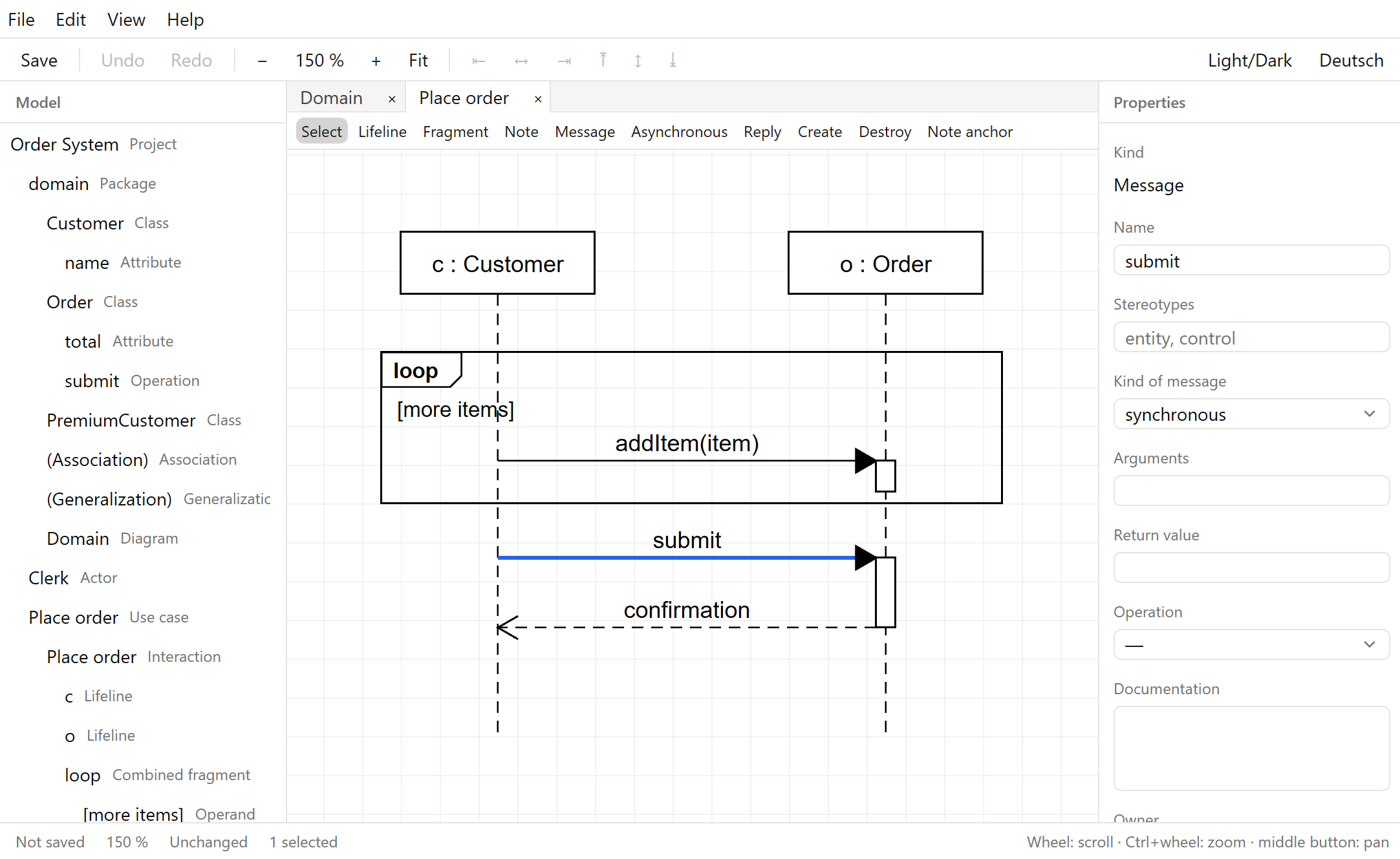
Task: Click the align bottom icon in toolbar
Action: click(x=673, y=60)
